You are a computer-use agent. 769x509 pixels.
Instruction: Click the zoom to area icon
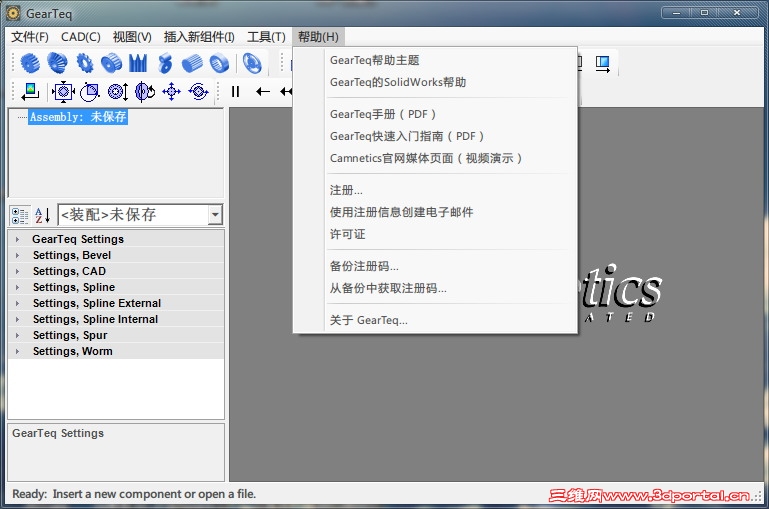[90, 91]
